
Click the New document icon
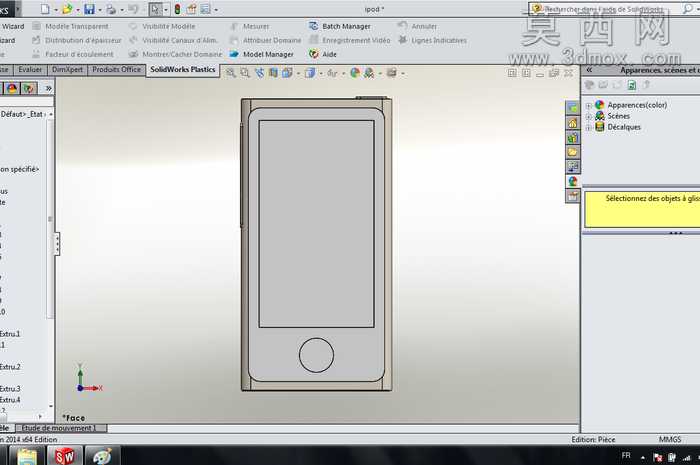46,9
